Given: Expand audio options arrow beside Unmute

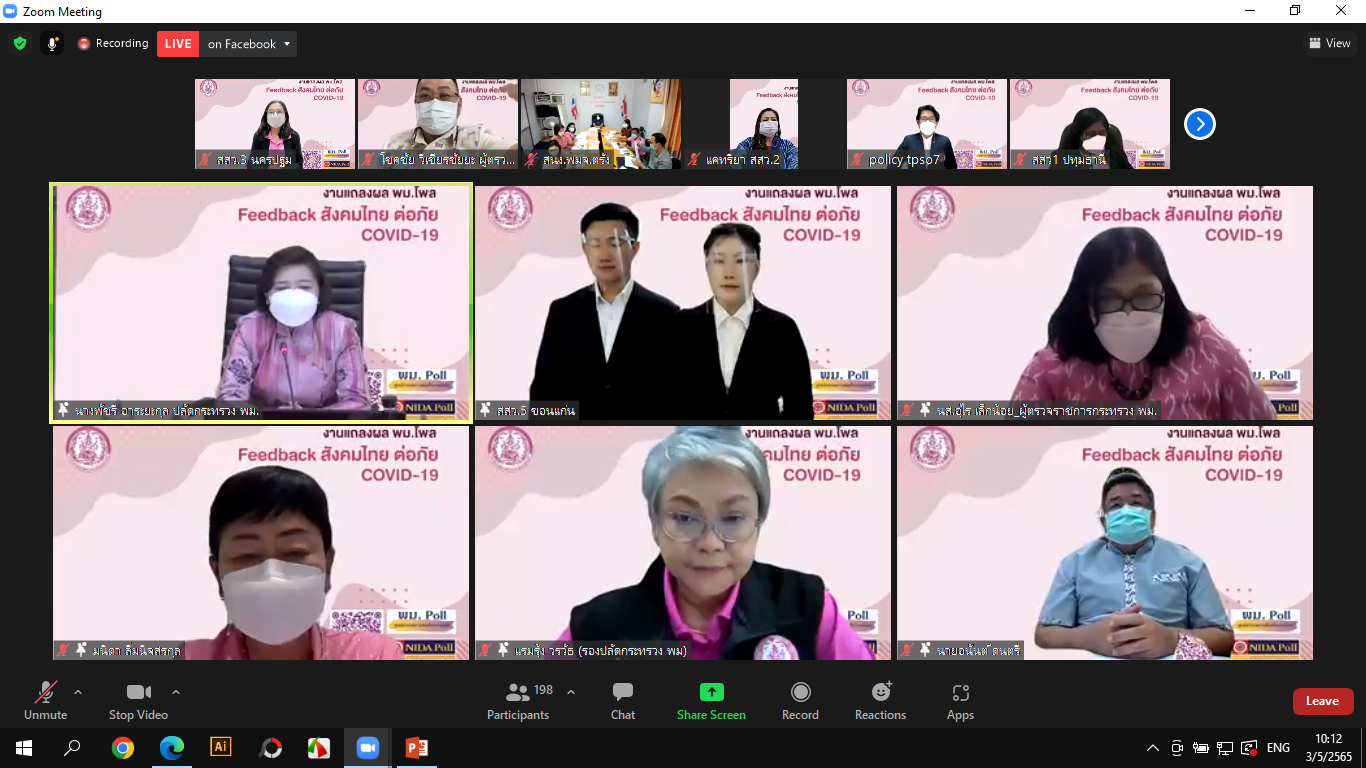Looking at the screenshot, I should coord(78,692).
